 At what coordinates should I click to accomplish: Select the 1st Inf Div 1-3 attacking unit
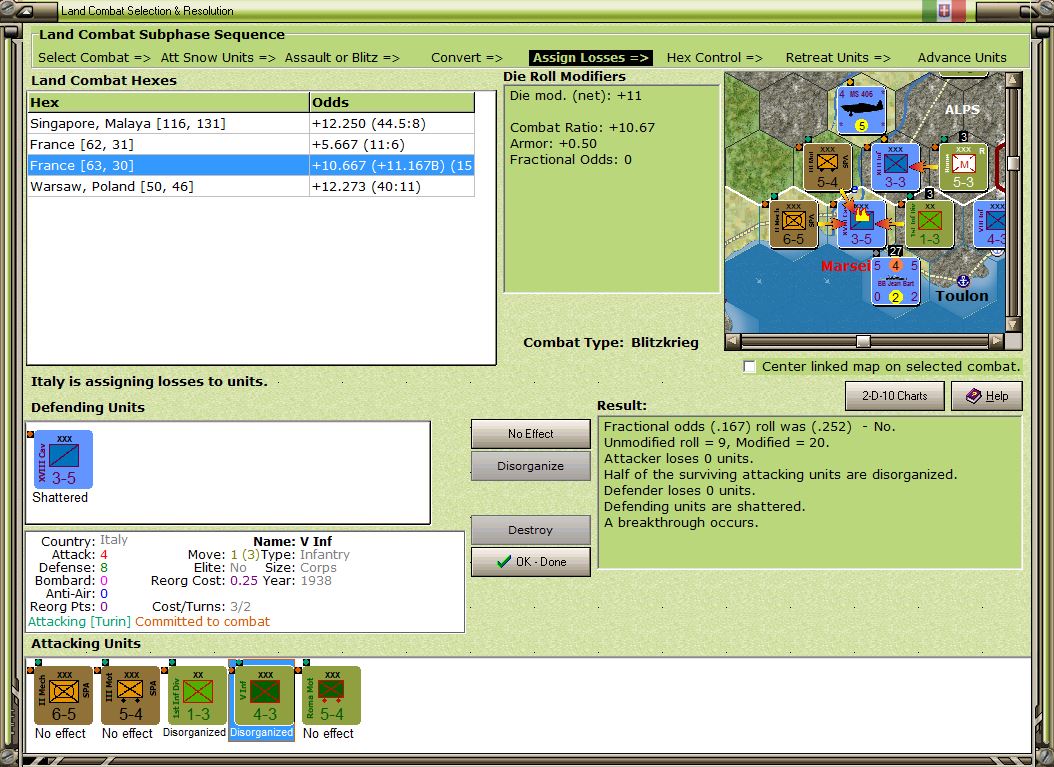(198, 696)
